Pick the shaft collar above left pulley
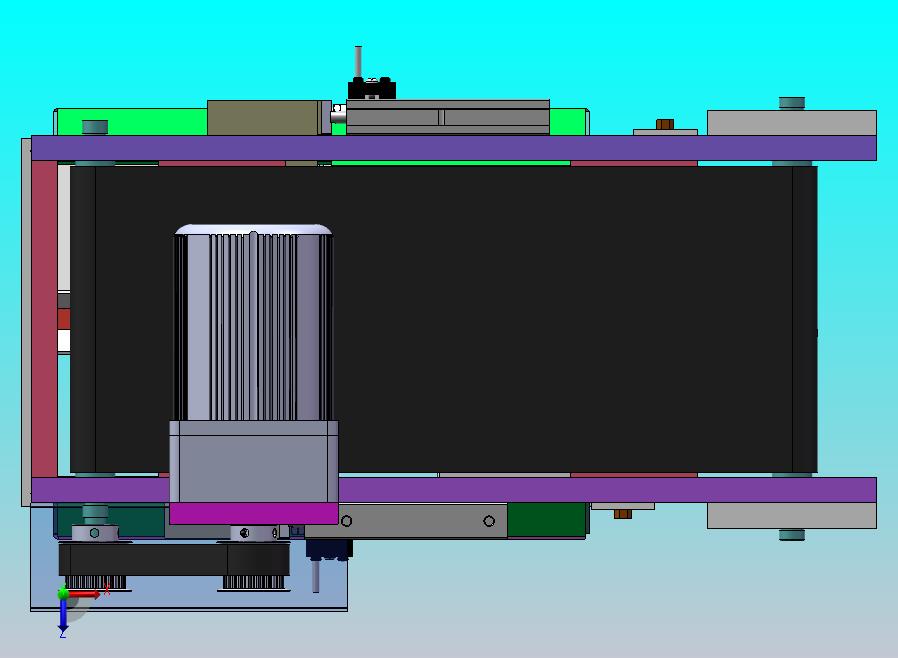The height and width of the screenshot is (658, 898). 95,533
